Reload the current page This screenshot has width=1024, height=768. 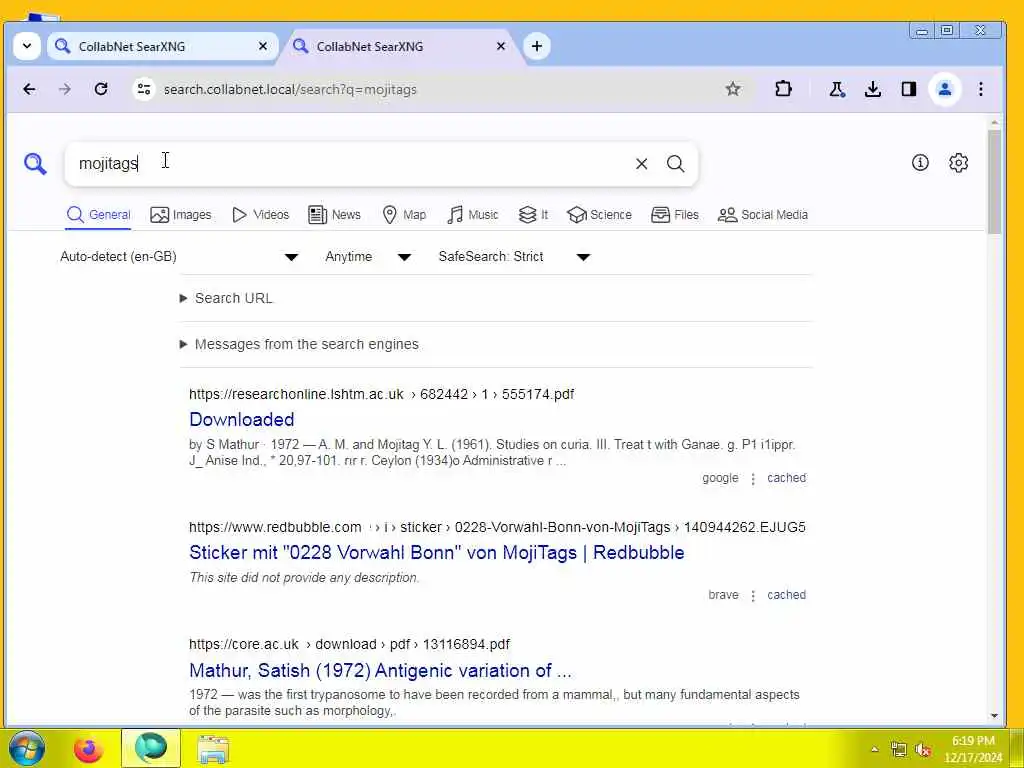tap(101, 89)
